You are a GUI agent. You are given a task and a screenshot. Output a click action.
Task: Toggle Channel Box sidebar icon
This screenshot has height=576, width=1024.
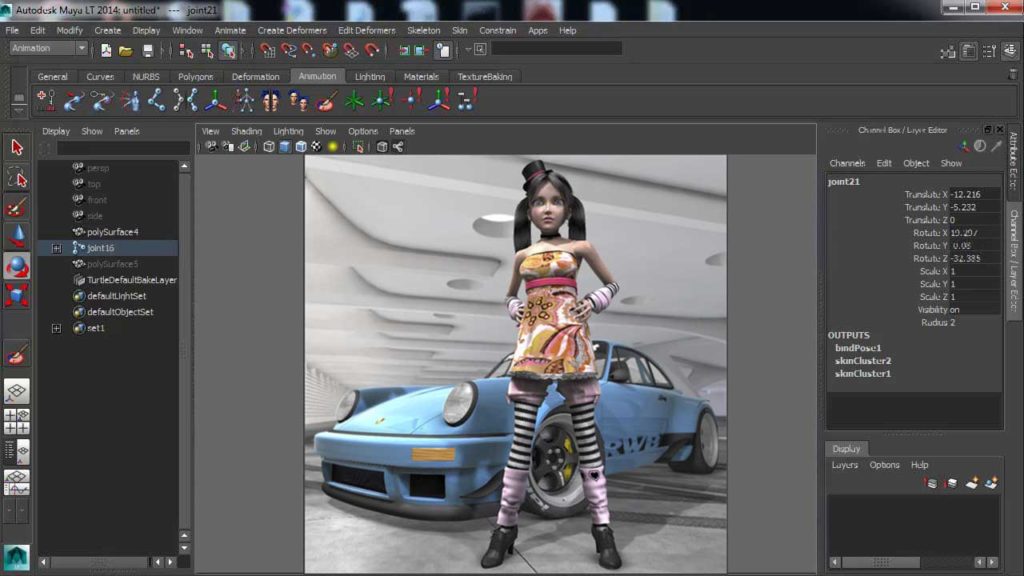(1010, 51)
